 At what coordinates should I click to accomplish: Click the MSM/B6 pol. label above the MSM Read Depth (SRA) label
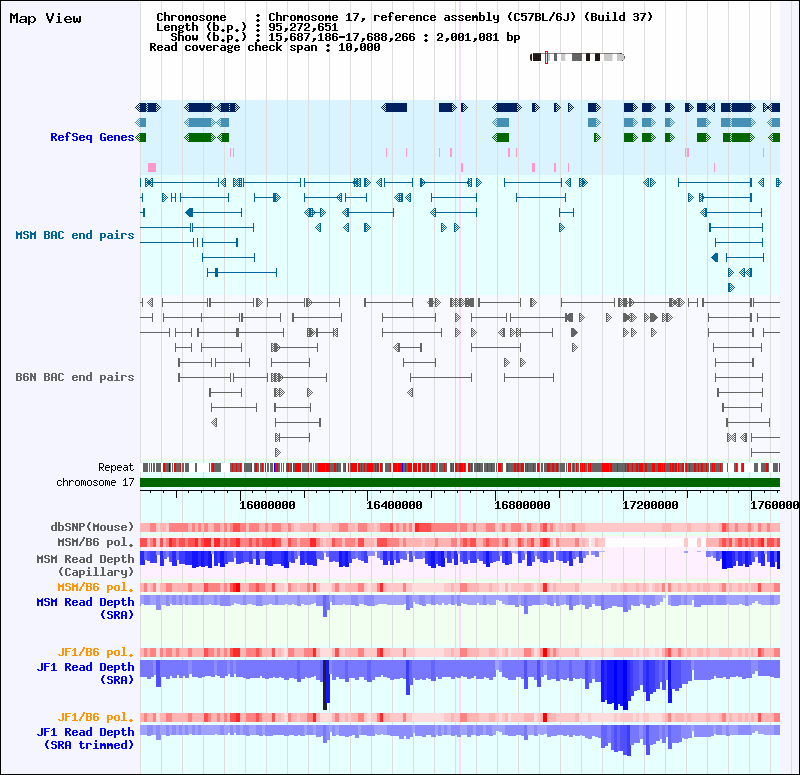(x=95, y=587)
